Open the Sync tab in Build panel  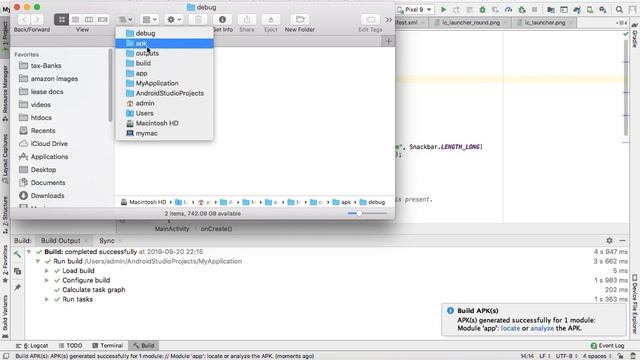pos(107,241)
